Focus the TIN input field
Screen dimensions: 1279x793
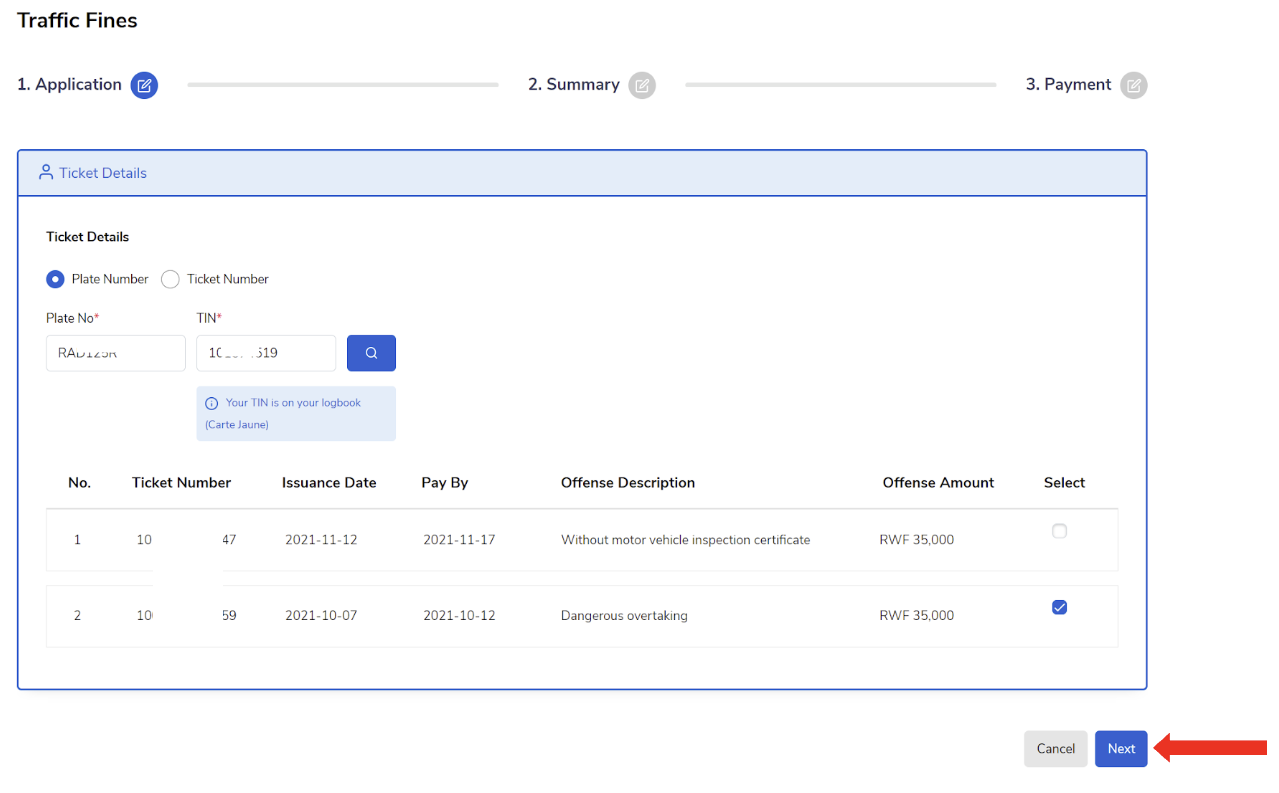click(266, 353)
